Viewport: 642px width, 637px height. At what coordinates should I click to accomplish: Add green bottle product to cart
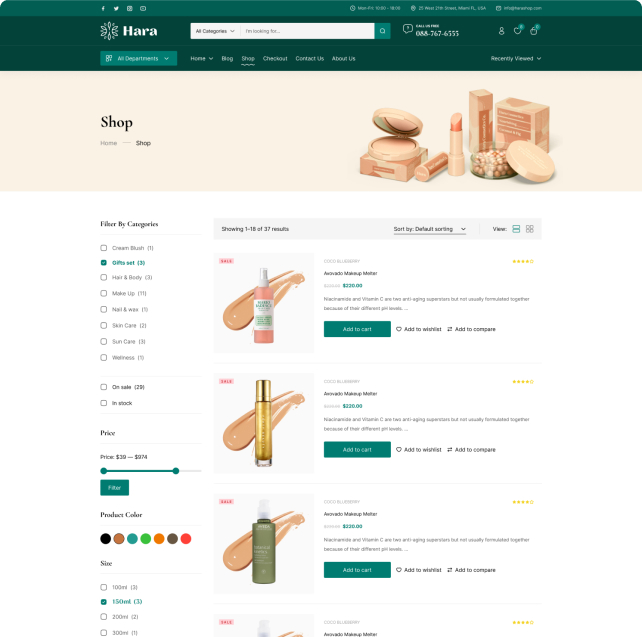357,570
